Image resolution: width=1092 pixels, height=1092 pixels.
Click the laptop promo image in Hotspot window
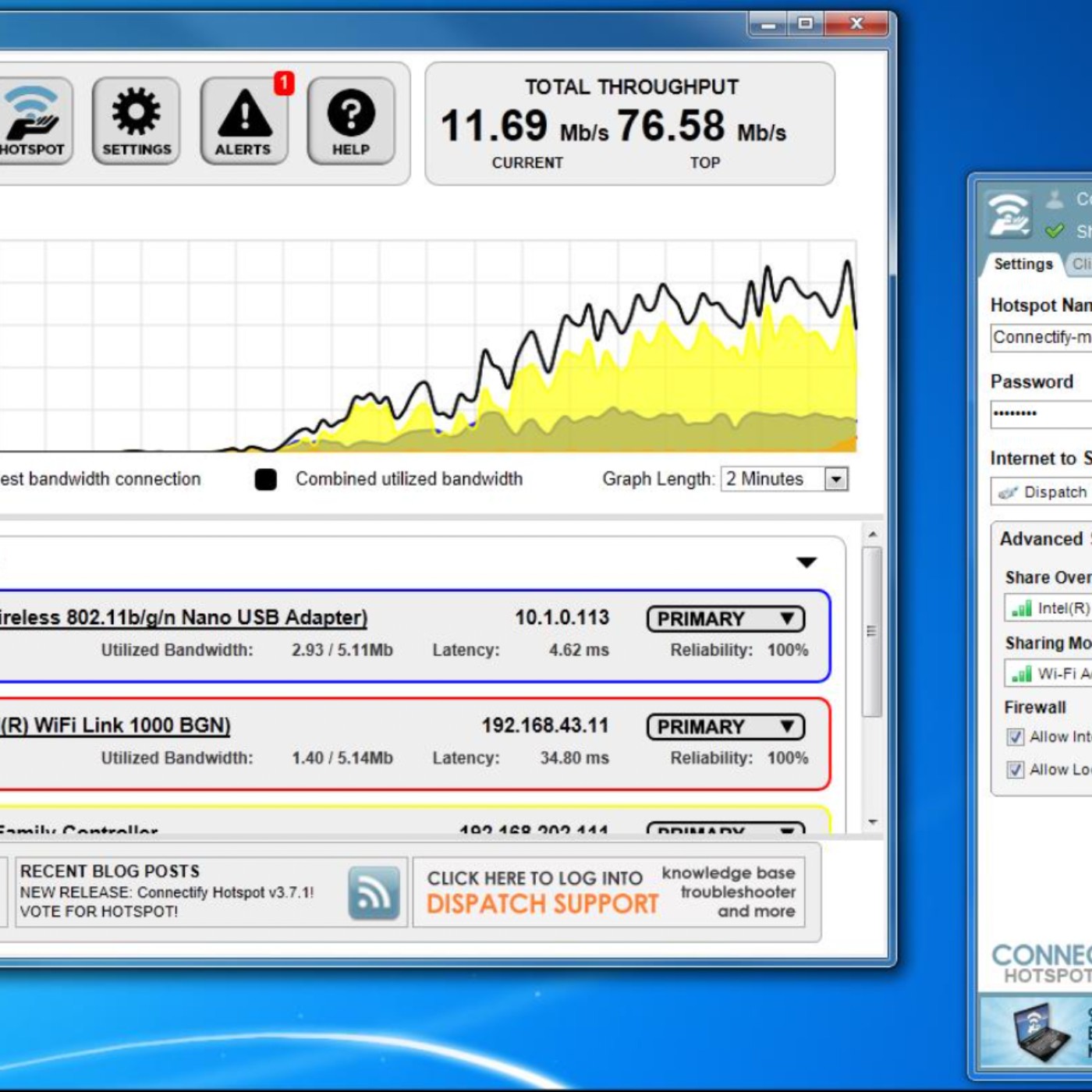[x=1041, y=1033]
